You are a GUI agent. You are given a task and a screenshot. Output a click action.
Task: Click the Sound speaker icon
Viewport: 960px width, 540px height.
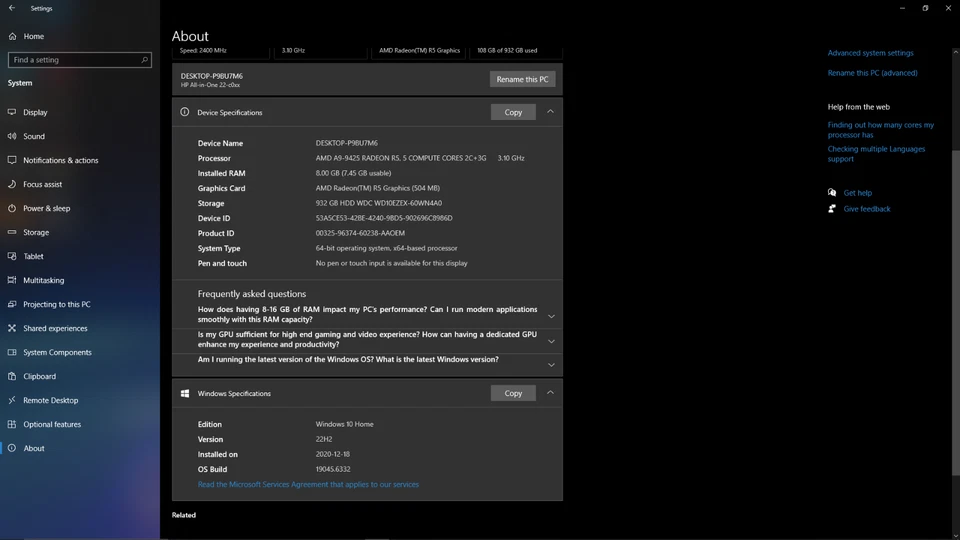[12, 136]
